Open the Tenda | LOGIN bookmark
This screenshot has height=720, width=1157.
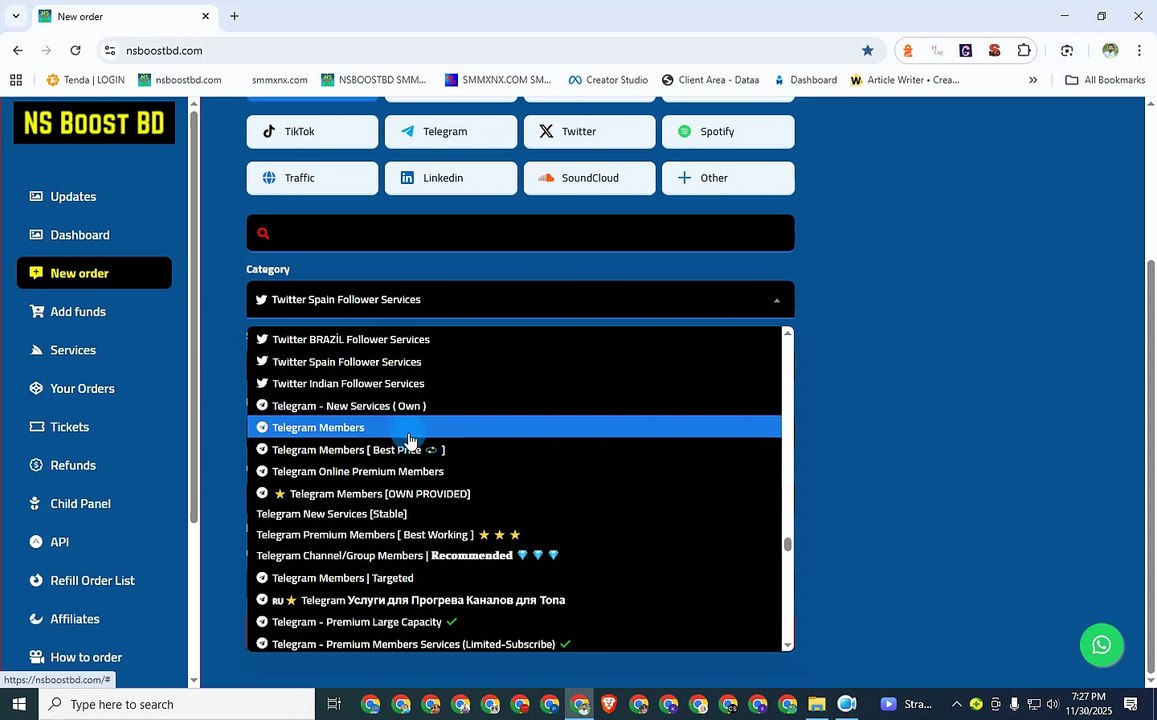coord(85,80)
